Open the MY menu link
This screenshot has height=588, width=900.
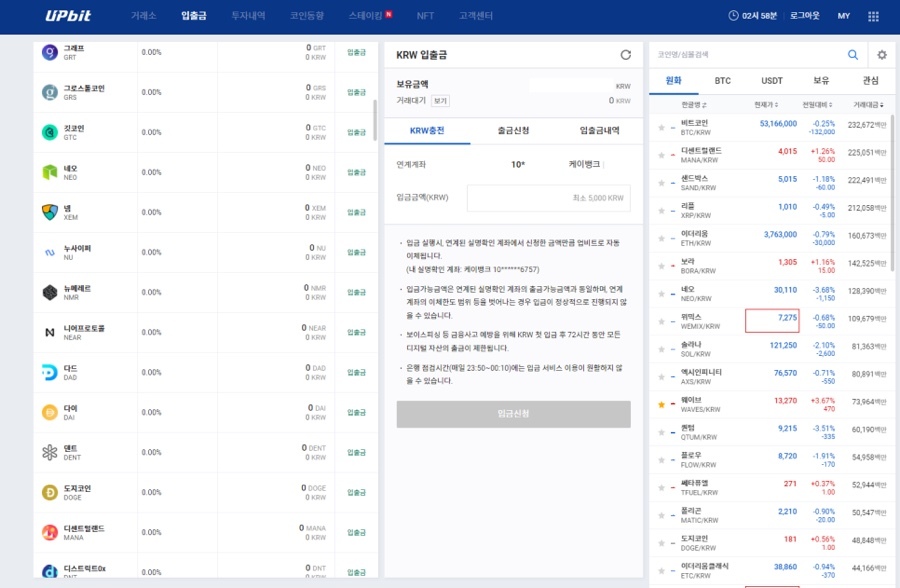pyautogui.click(x=844, y=16)
